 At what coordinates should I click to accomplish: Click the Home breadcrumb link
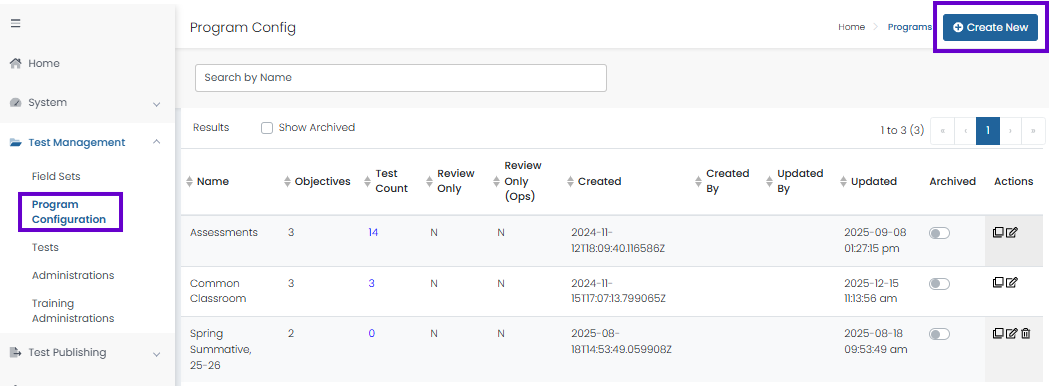coord(852,27)
